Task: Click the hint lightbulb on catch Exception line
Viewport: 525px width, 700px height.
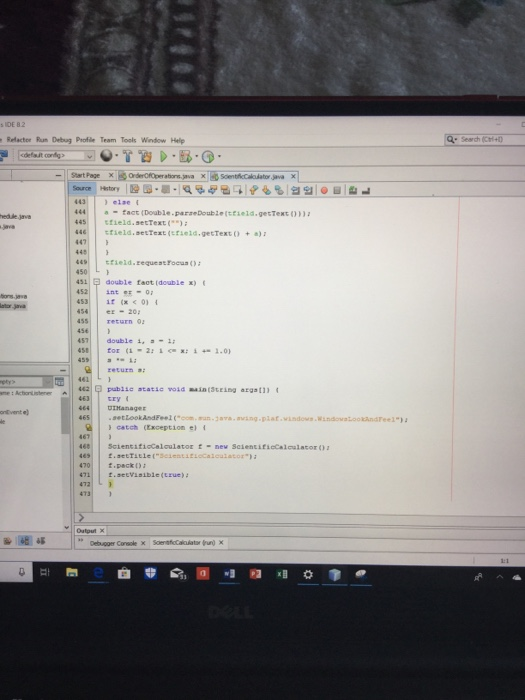Action: pyautogui.click(x=88, y=427)
